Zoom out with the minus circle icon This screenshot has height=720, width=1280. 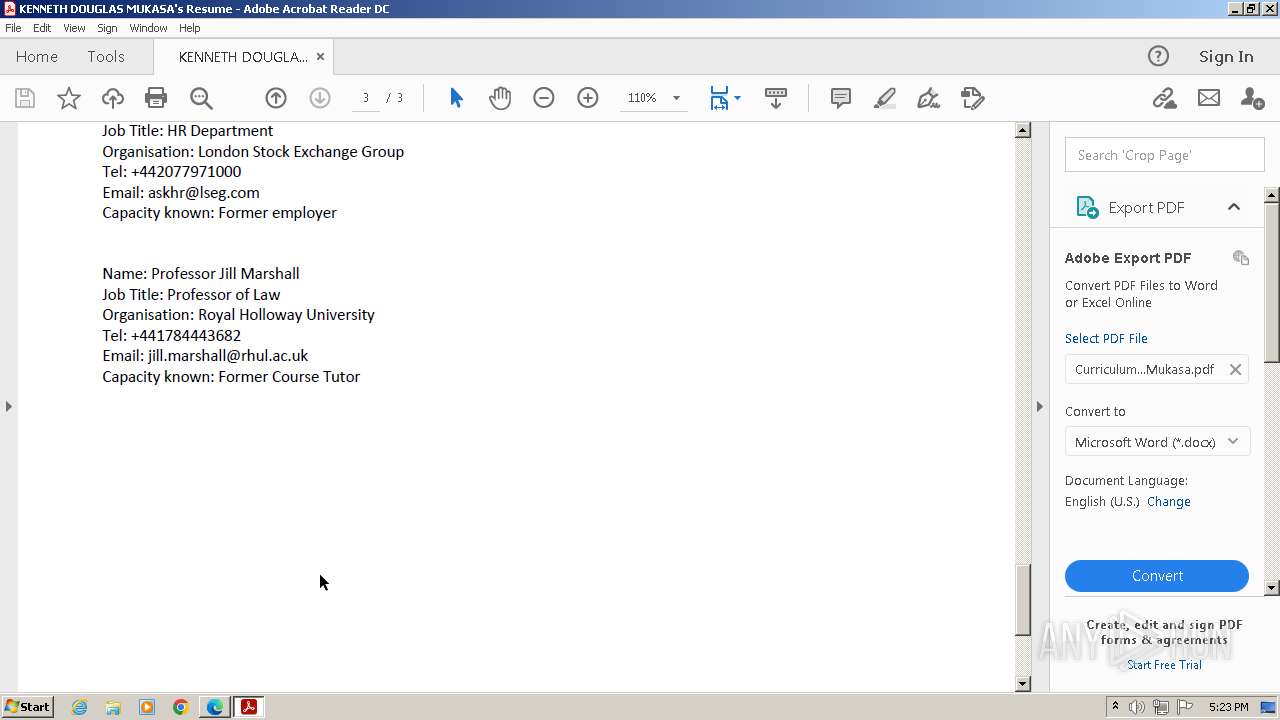[544, 98]
